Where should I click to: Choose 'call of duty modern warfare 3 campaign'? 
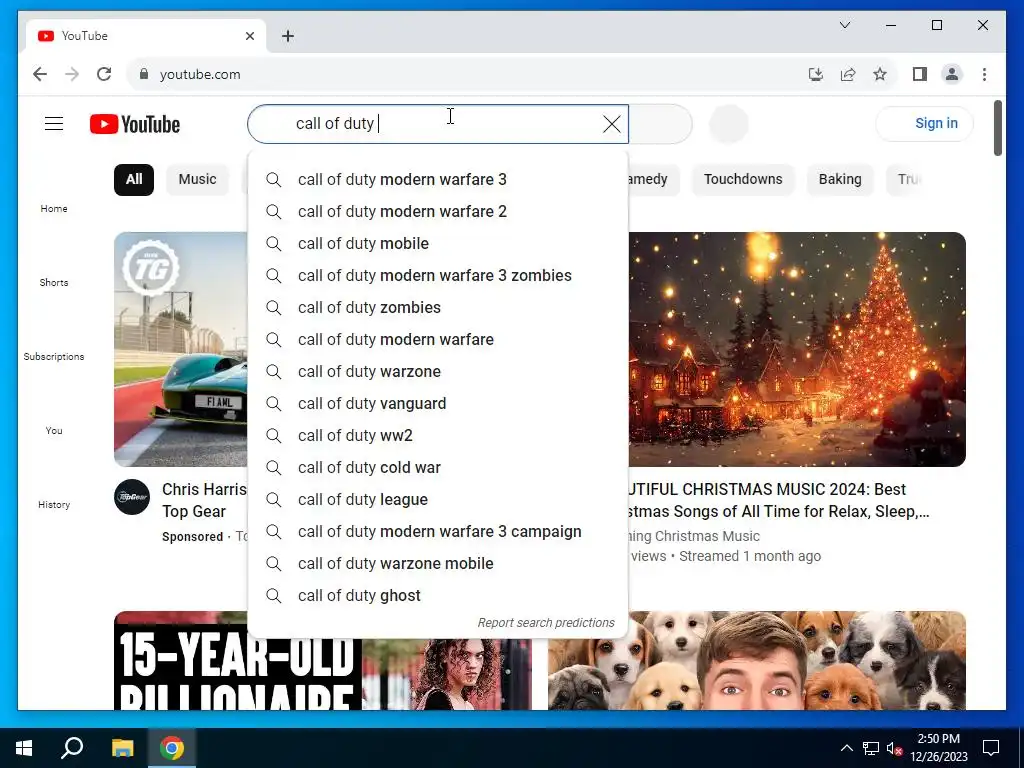coord(438,532)
